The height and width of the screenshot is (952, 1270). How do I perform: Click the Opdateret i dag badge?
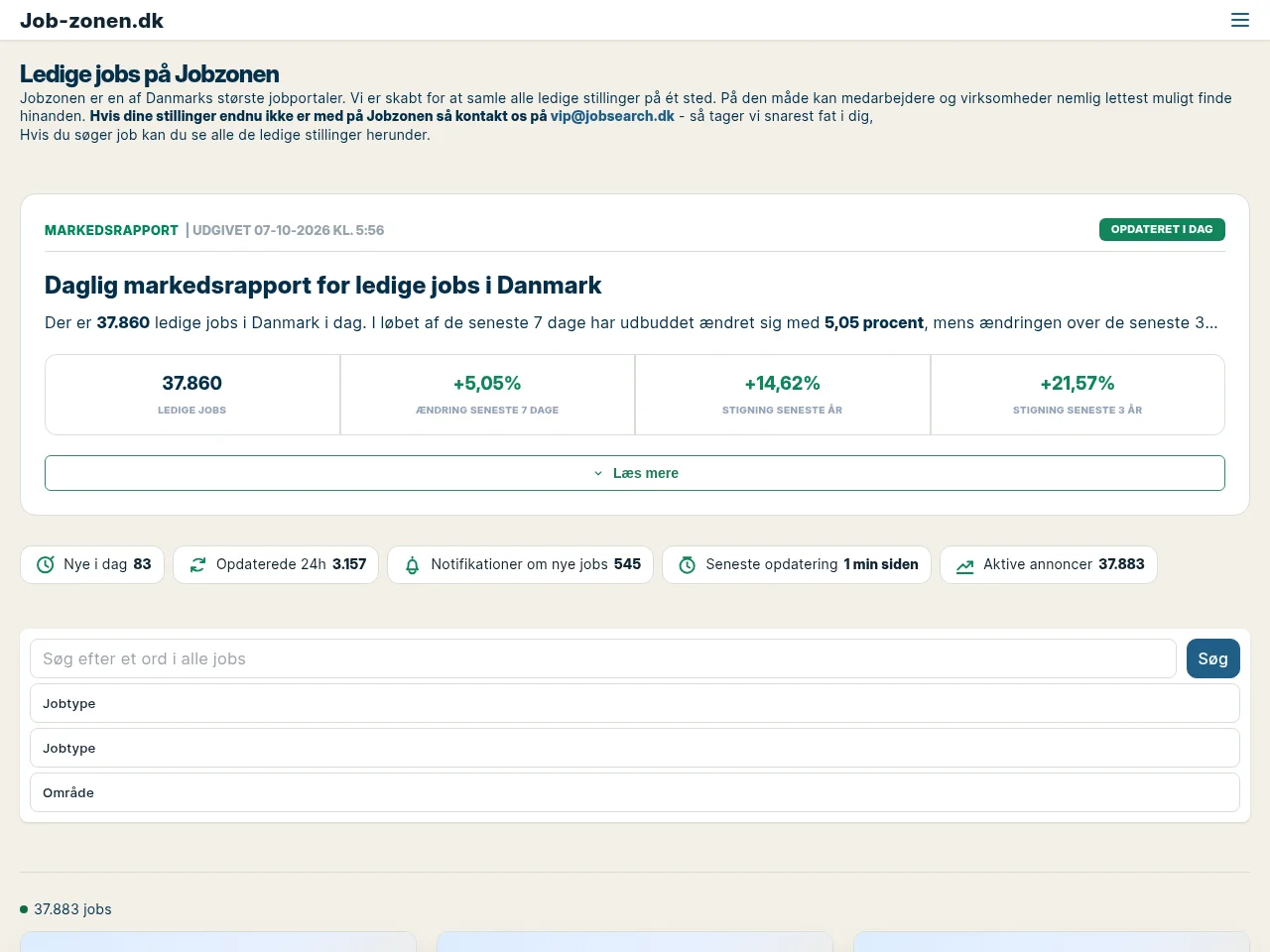[1162, 229]
